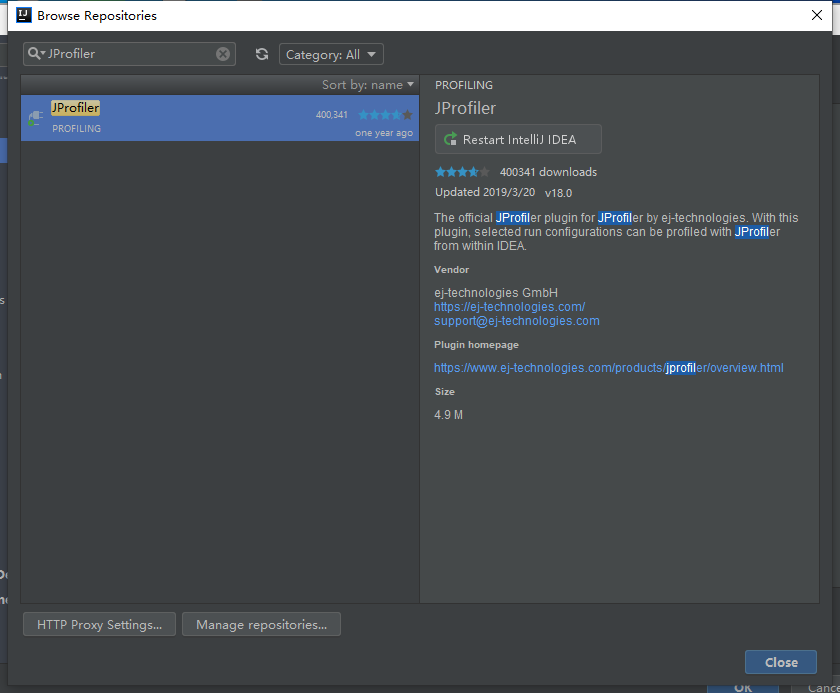Click 'Updated 2019/3/20' text
Viewport: 840px width, 693px height.
point(485,192)
